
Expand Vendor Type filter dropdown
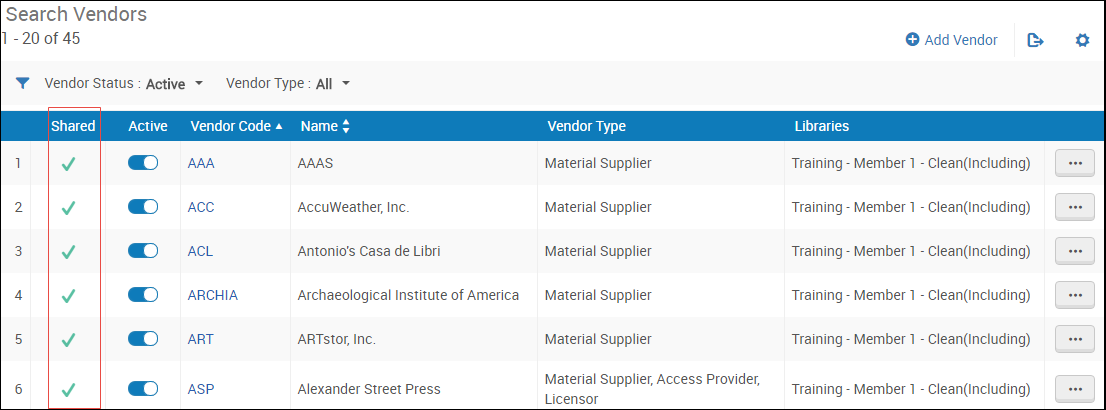click(346, 83)
